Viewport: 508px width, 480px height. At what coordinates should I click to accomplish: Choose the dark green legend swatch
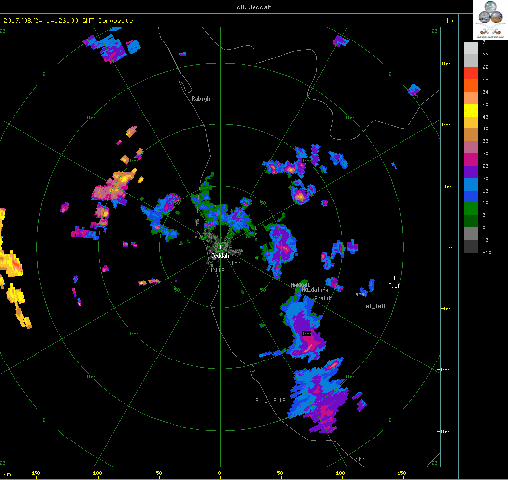click(471, 221)
